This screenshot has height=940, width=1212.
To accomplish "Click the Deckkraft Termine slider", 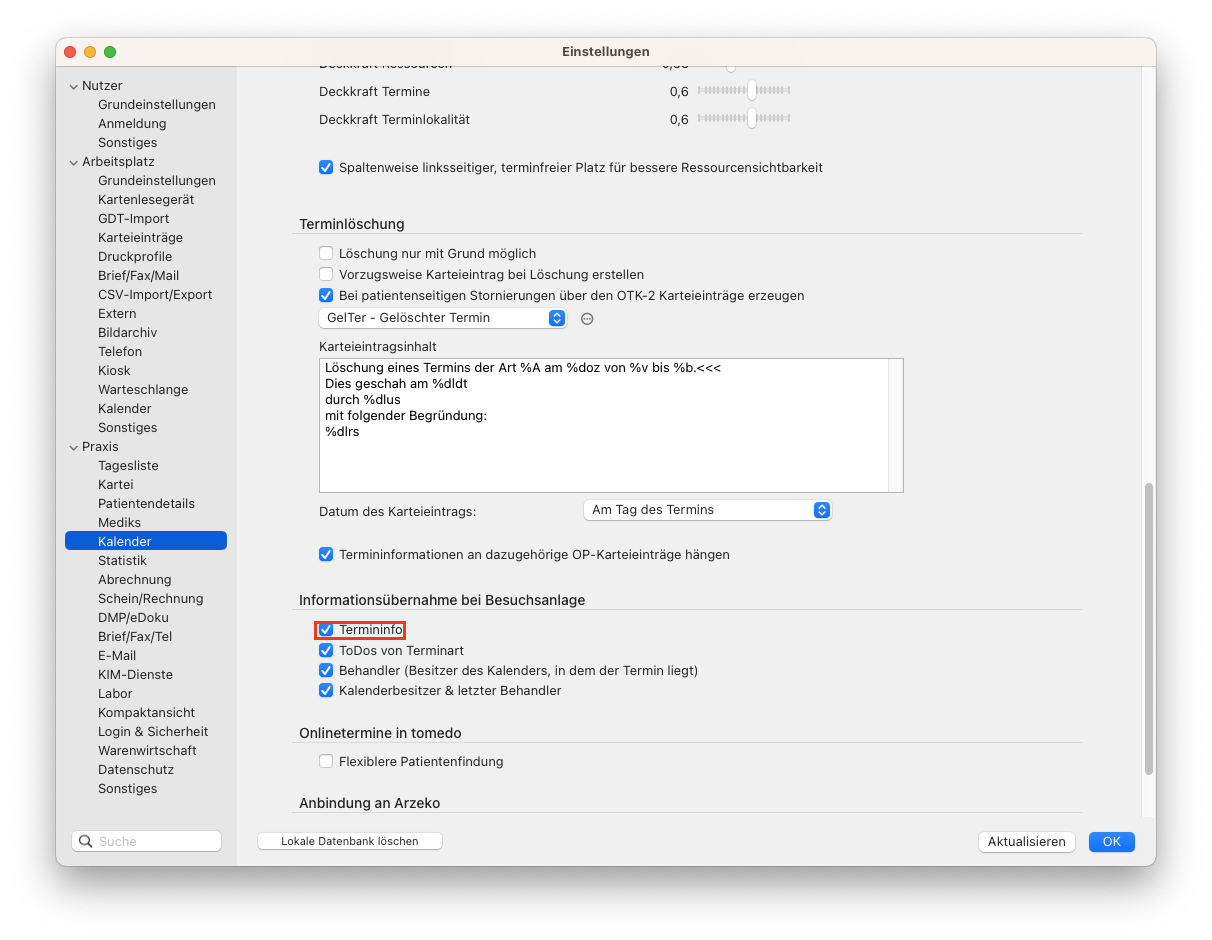I will [744, 91].
